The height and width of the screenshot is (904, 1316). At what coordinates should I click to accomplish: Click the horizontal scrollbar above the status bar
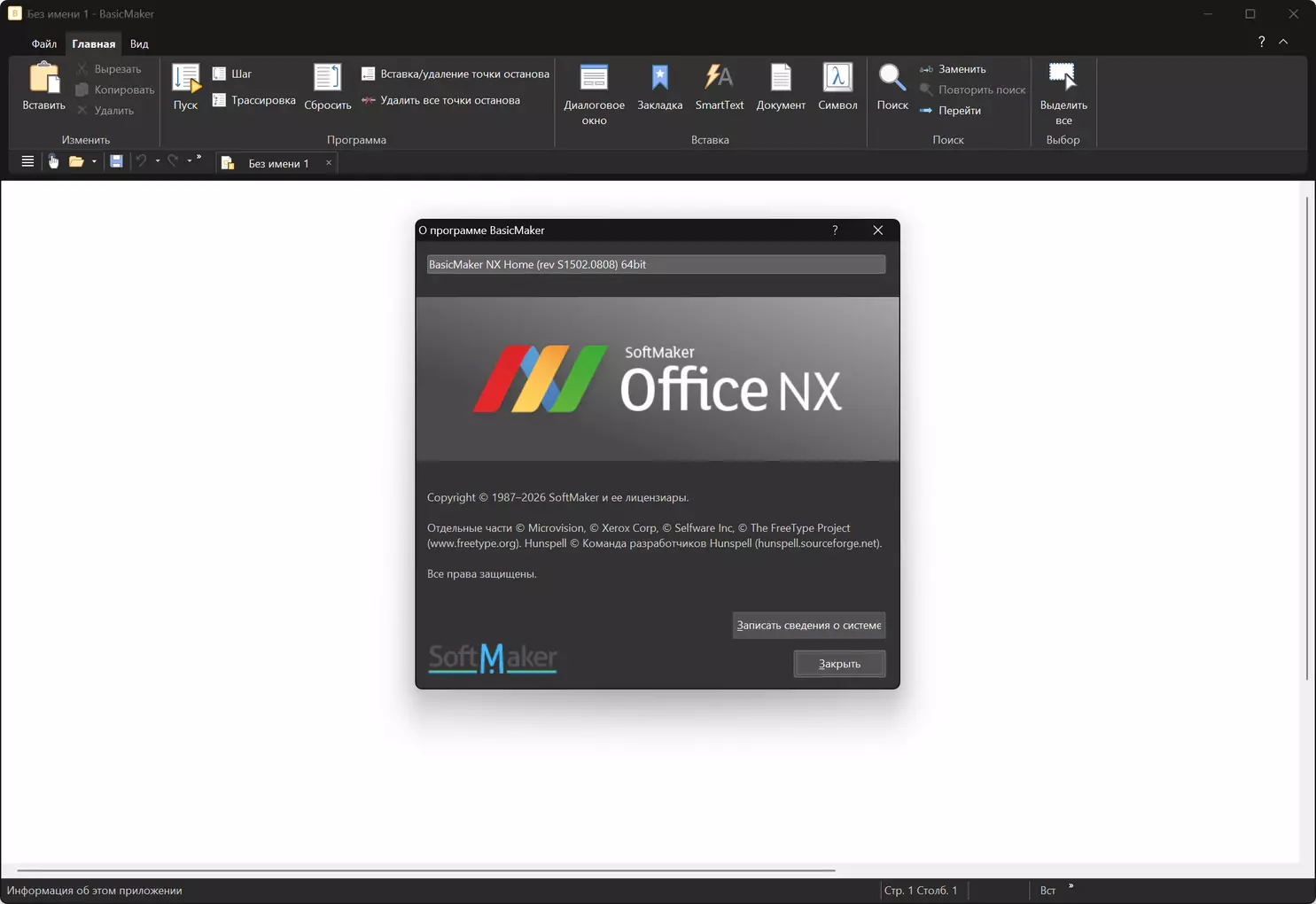[x=426, y=870]
